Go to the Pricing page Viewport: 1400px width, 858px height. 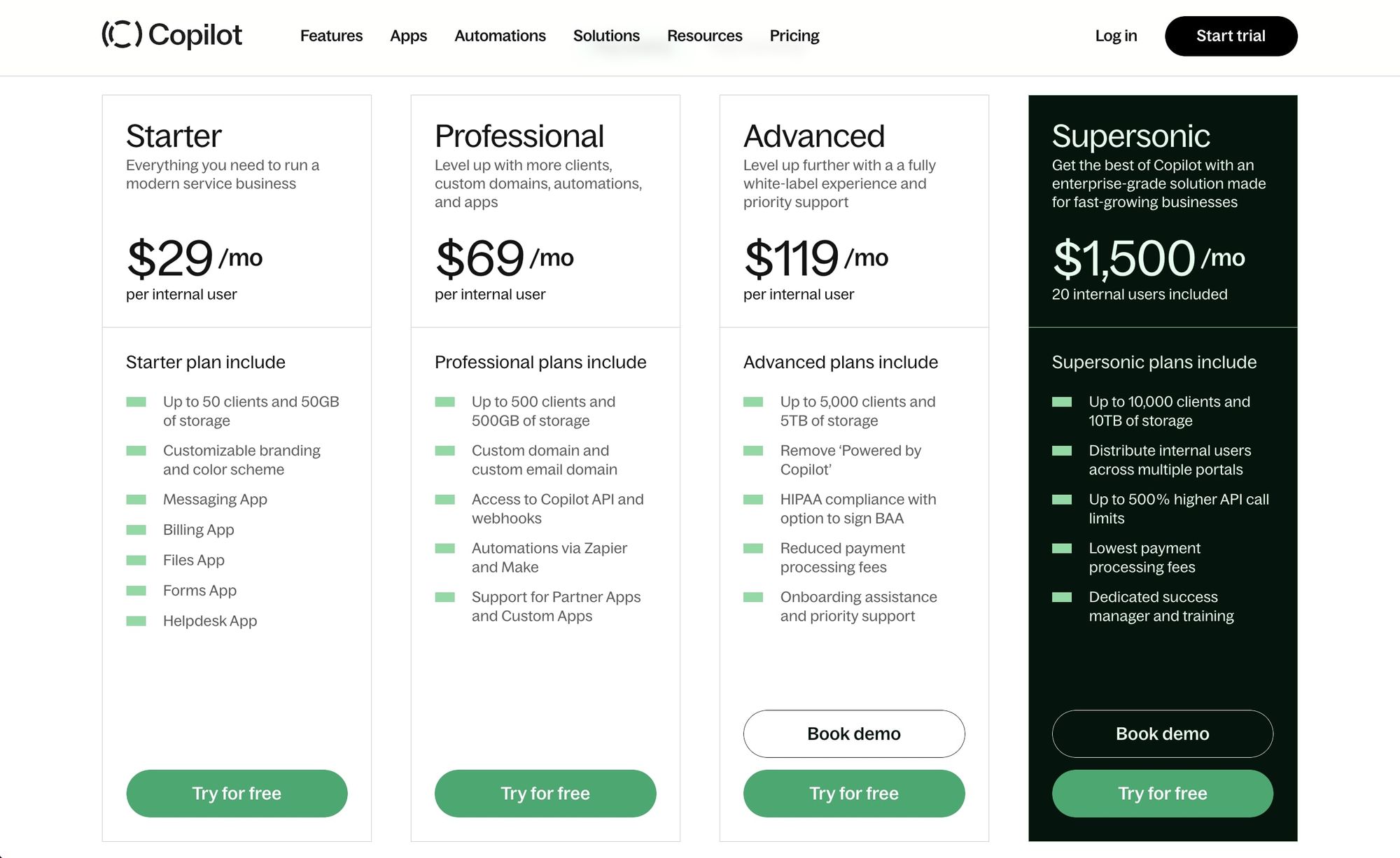pos(794,36)
